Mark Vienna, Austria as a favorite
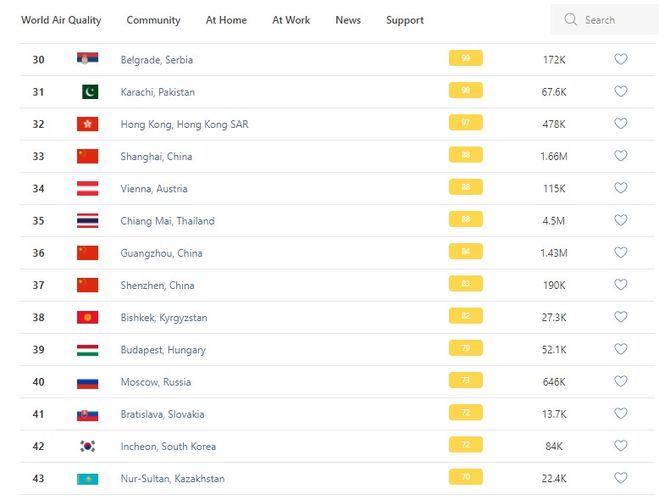 (x=620, y=188)
